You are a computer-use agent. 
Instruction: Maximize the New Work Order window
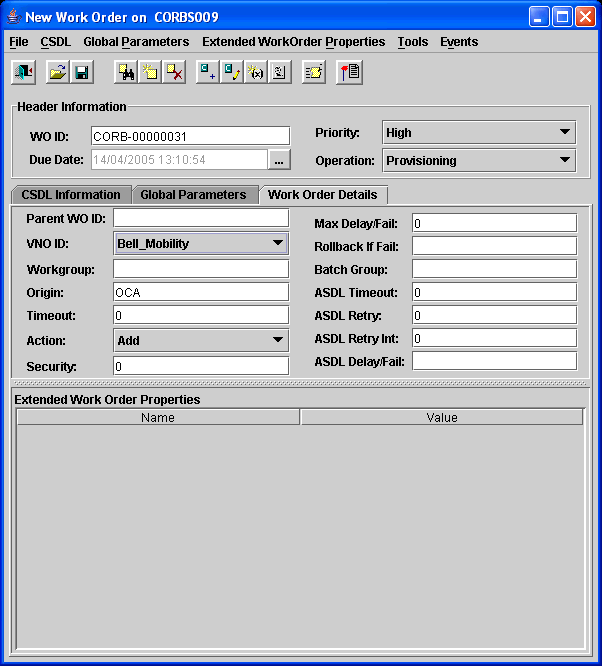[x=562, y=17]
